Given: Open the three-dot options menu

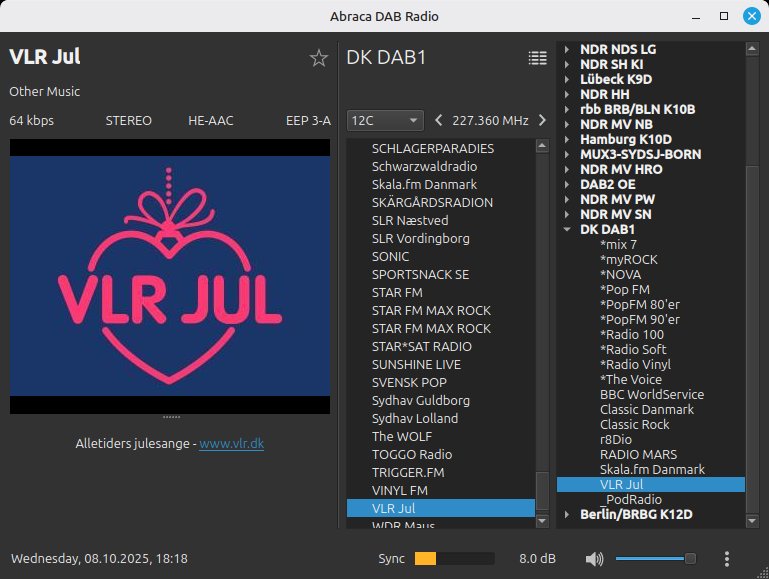Looking at the screenshot, I should [727, 559].
